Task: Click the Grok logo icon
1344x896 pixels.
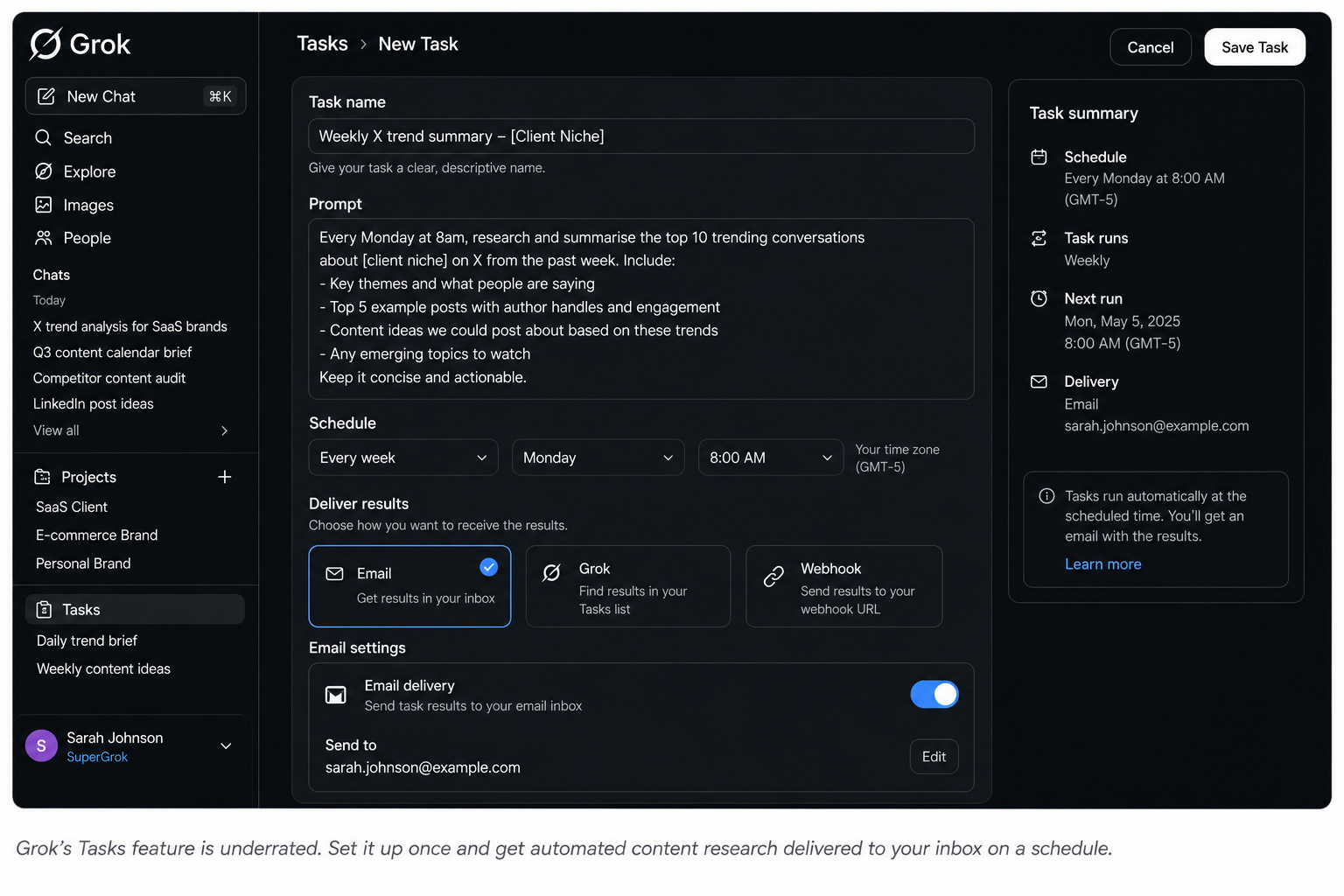Action: (45, 44)
